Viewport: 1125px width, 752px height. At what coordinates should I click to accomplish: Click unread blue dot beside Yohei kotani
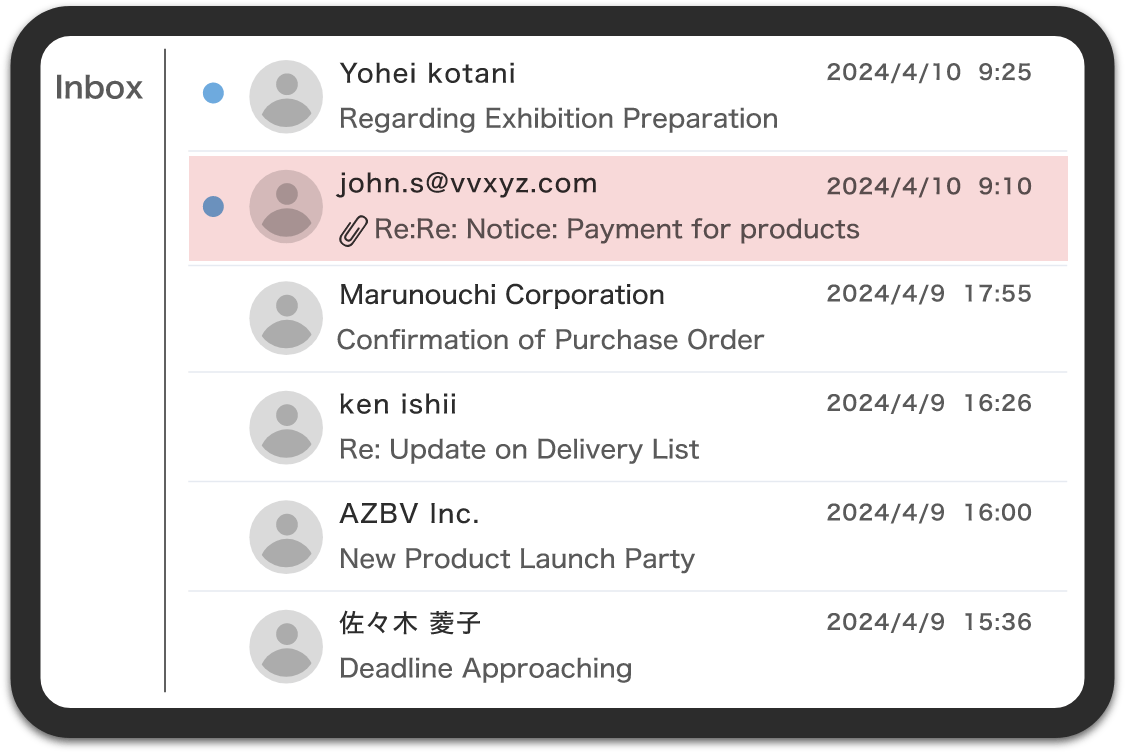pos(213,94)
